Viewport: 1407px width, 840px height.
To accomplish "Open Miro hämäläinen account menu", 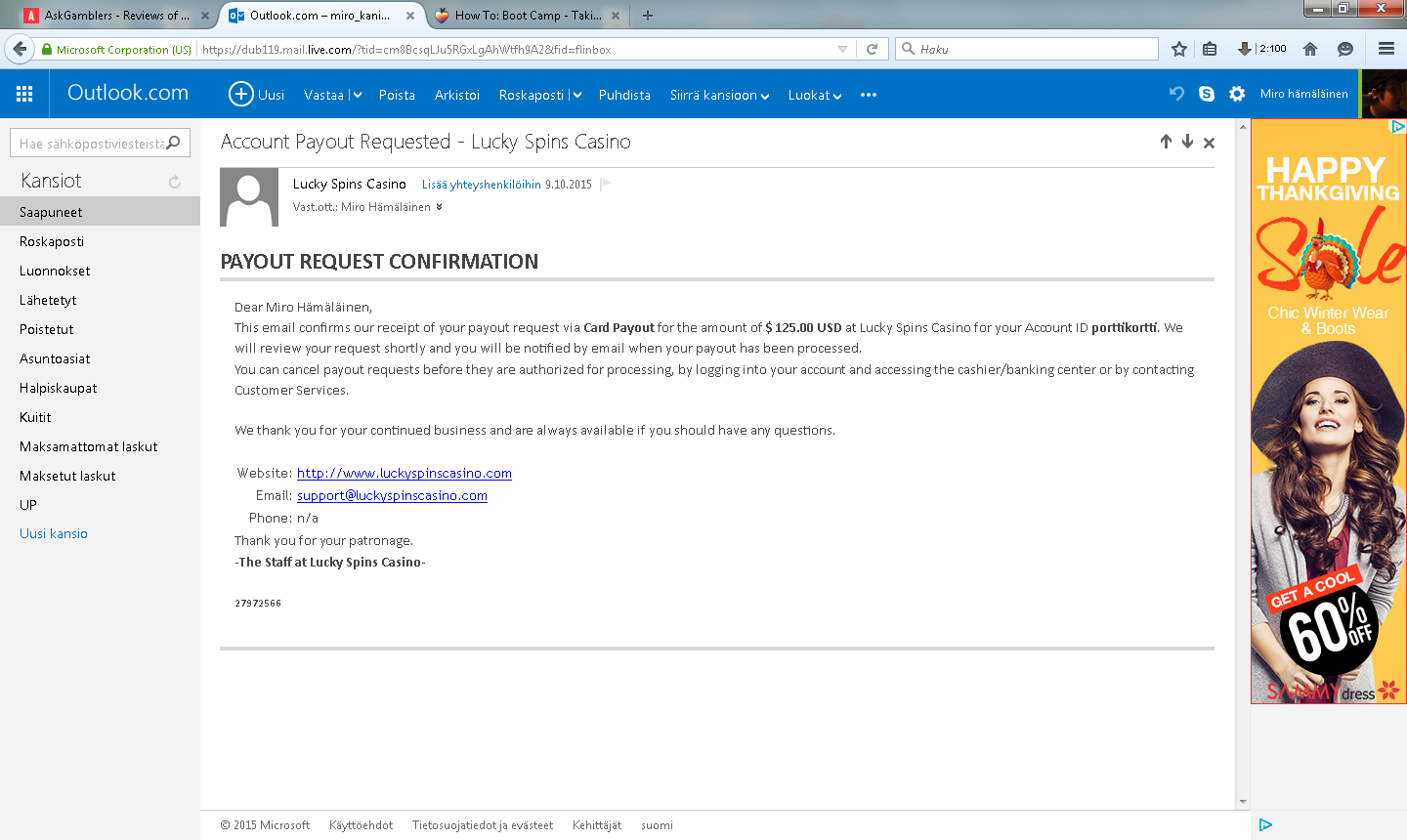I will [1303, 94].
